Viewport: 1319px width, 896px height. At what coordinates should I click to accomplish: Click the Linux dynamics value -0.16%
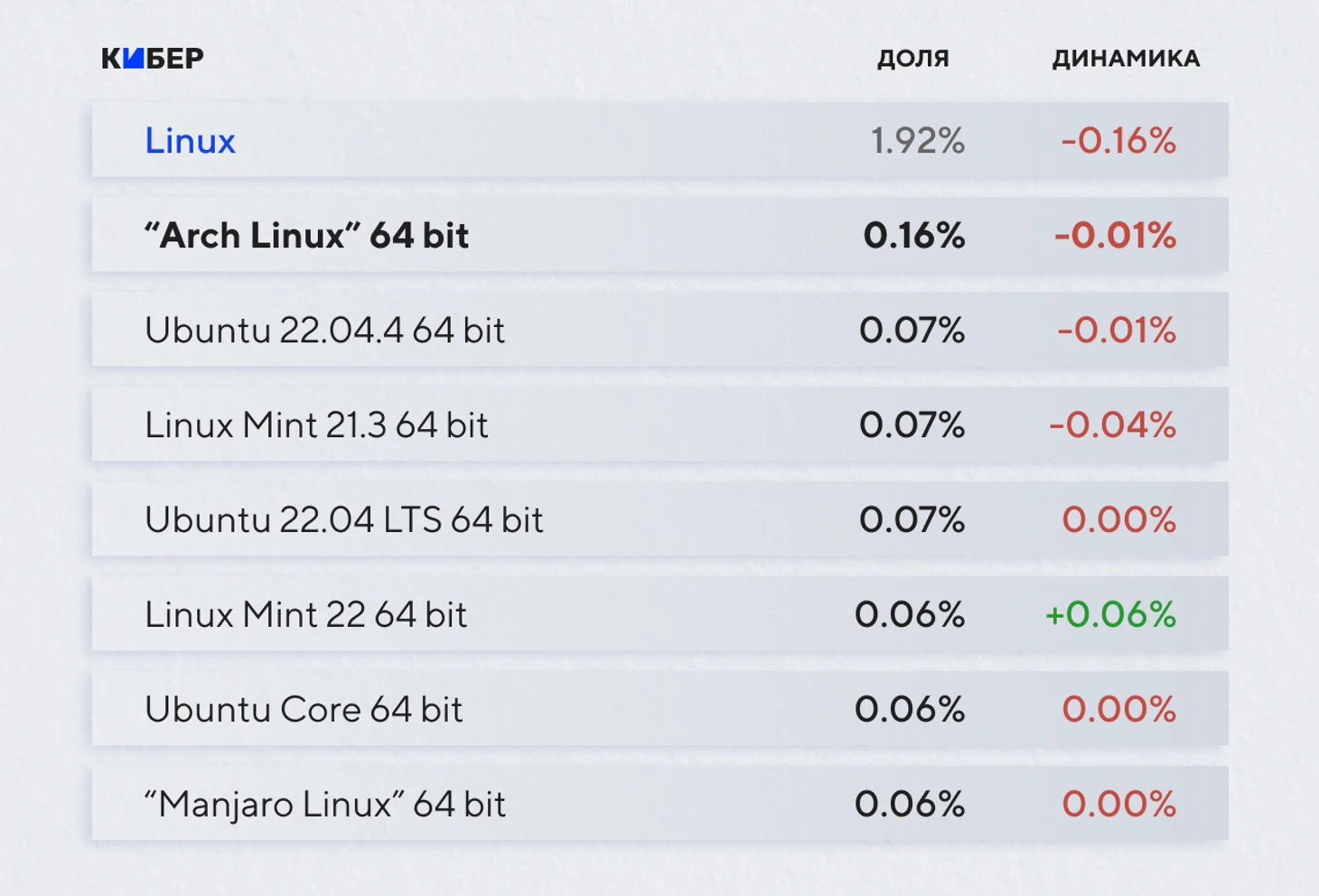tap(1118, 141)
